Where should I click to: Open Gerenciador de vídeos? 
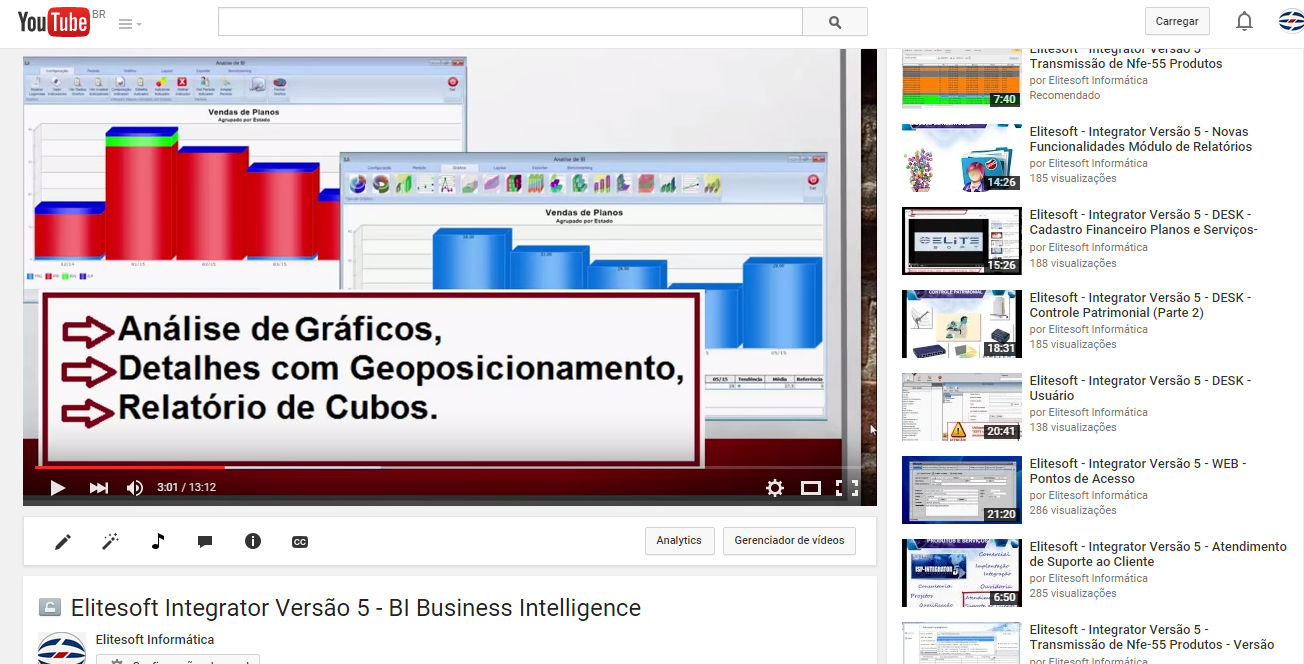[790, 540]
